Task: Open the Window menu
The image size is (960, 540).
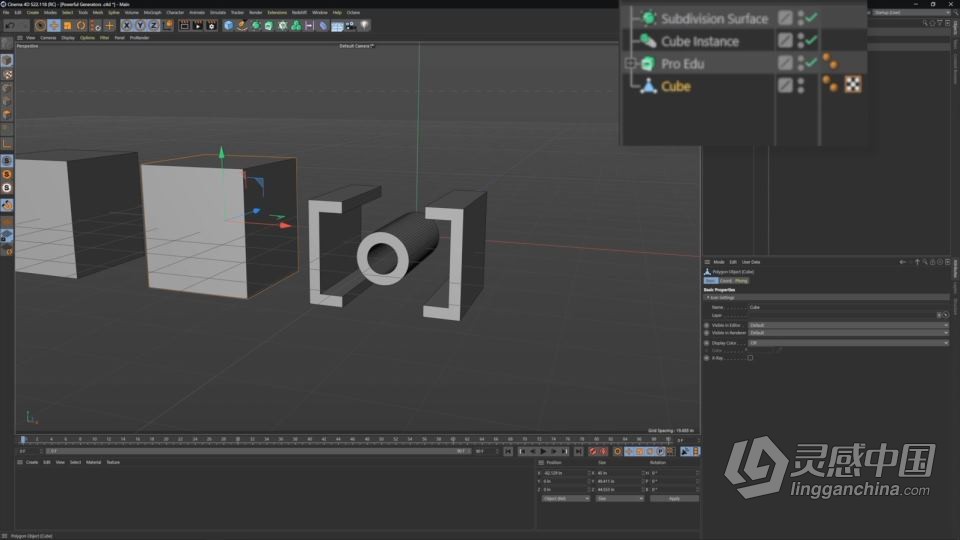Action: coord(320,12)
